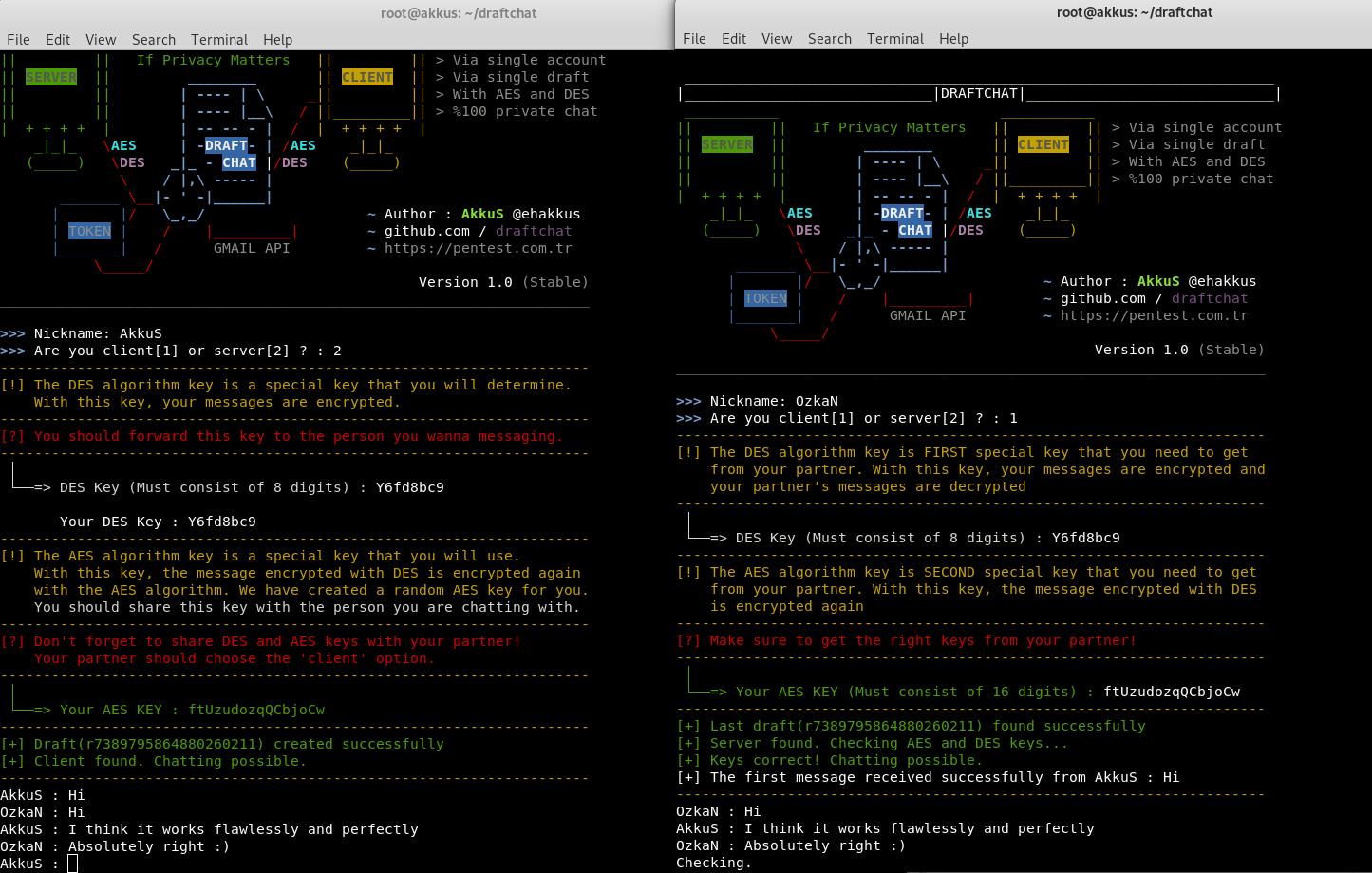The image size is (1372, 873).
Task: Open View menu in right terminal
Action: 777,39
